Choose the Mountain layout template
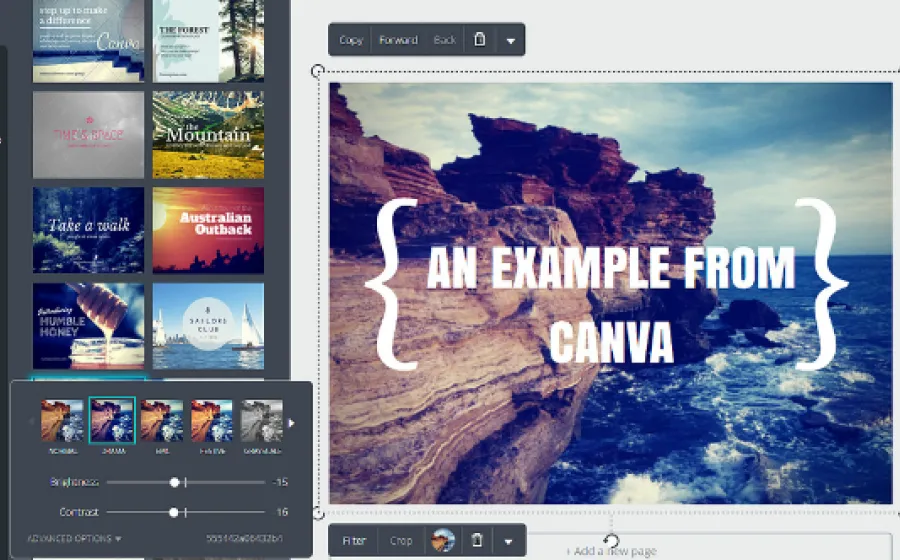 [x=208, y=135]
